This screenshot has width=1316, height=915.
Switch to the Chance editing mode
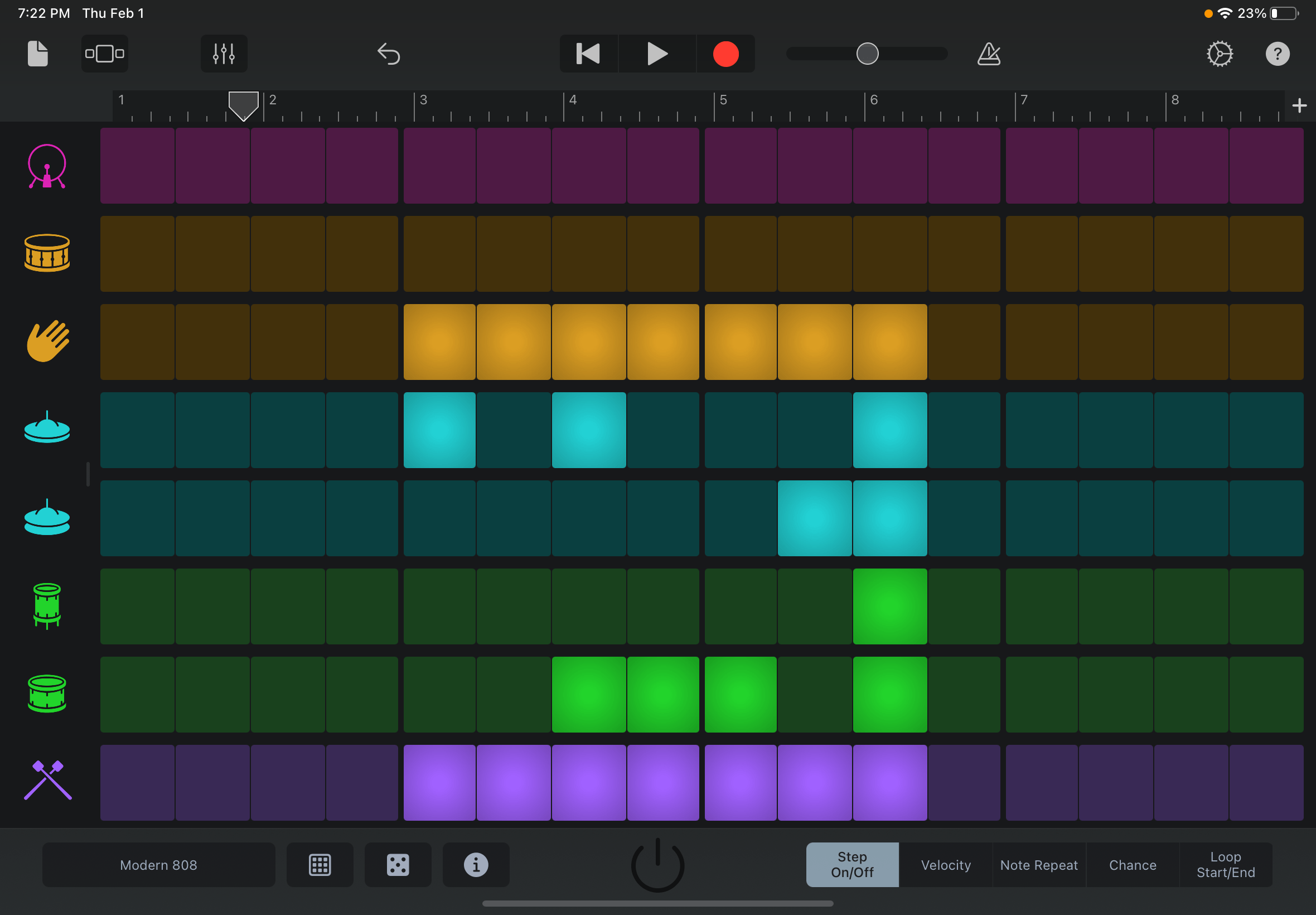tap(1132, 865)
